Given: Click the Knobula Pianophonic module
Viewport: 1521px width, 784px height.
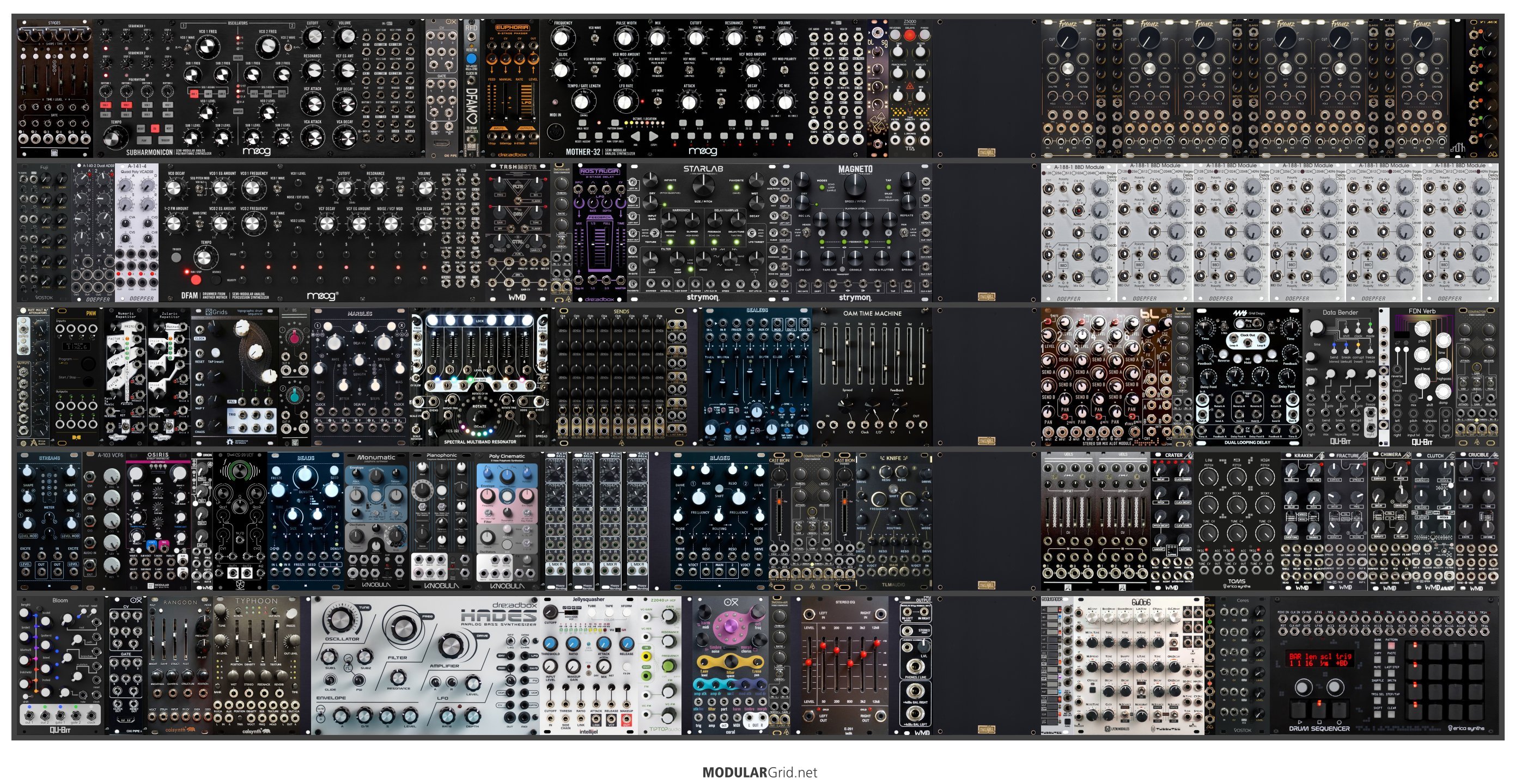Looking at the screenshot, I should (442, 521).
